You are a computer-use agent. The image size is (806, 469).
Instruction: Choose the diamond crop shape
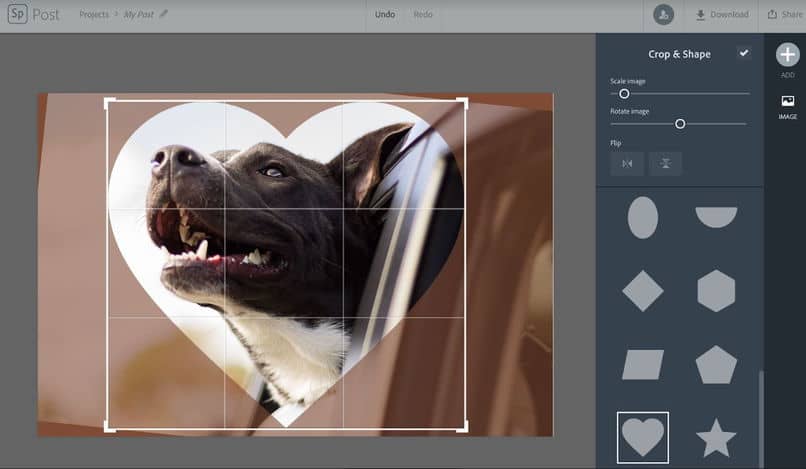coord(642,291)
